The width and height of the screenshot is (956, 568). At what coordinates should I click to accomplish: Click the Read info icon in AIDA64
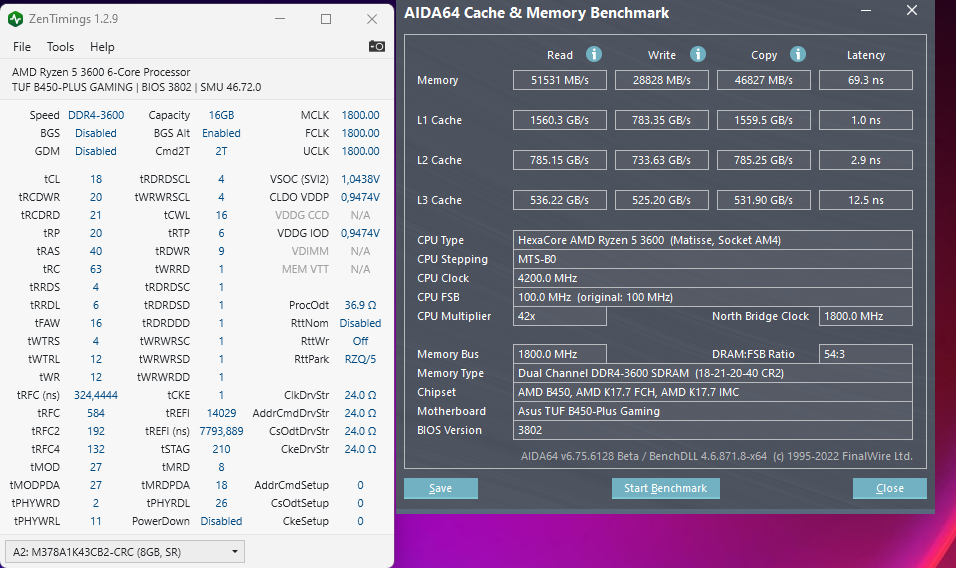pos(594,54)
